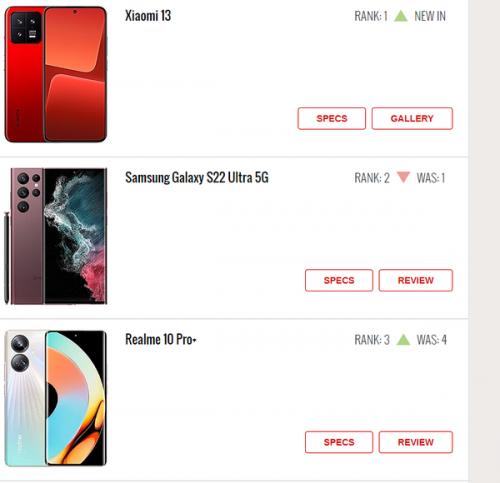The width and height of the screenshot is (500, 483).
Task: Open the Xiaomi 13 title link
Action: (x=148, y=16)
